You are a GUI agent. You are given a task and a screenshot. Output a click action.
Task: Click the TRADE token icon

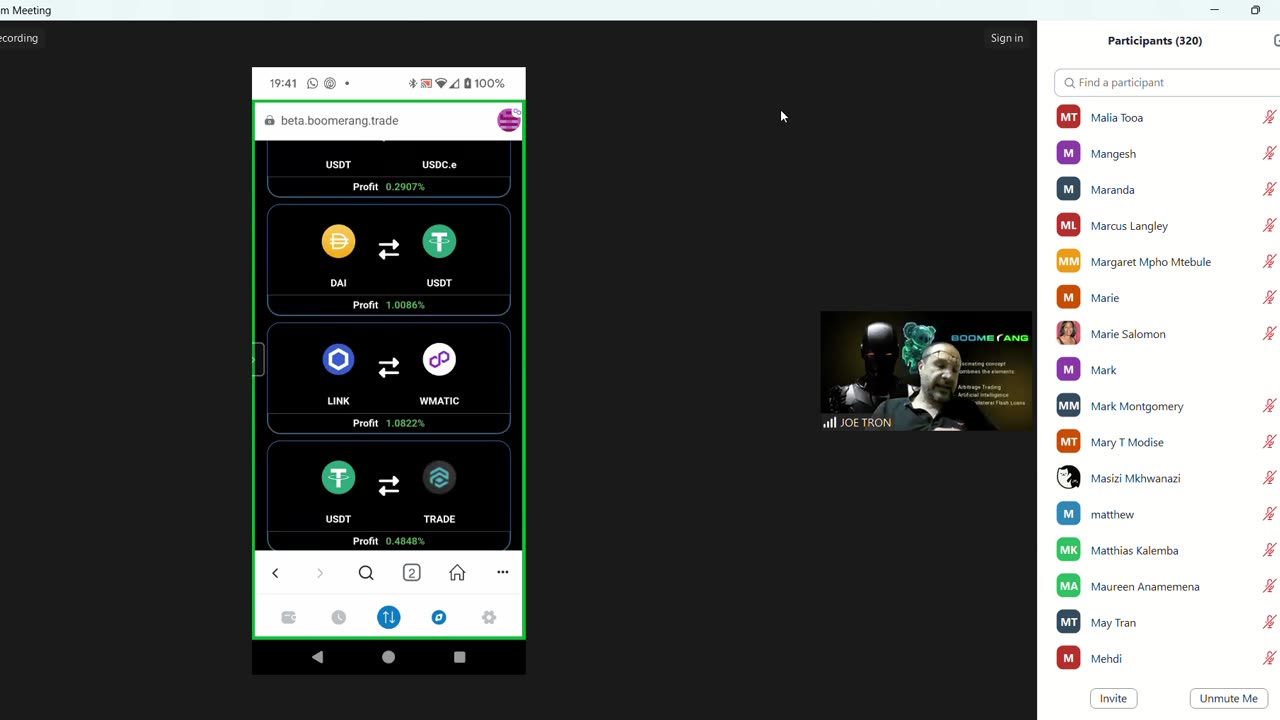click(439, 478)
